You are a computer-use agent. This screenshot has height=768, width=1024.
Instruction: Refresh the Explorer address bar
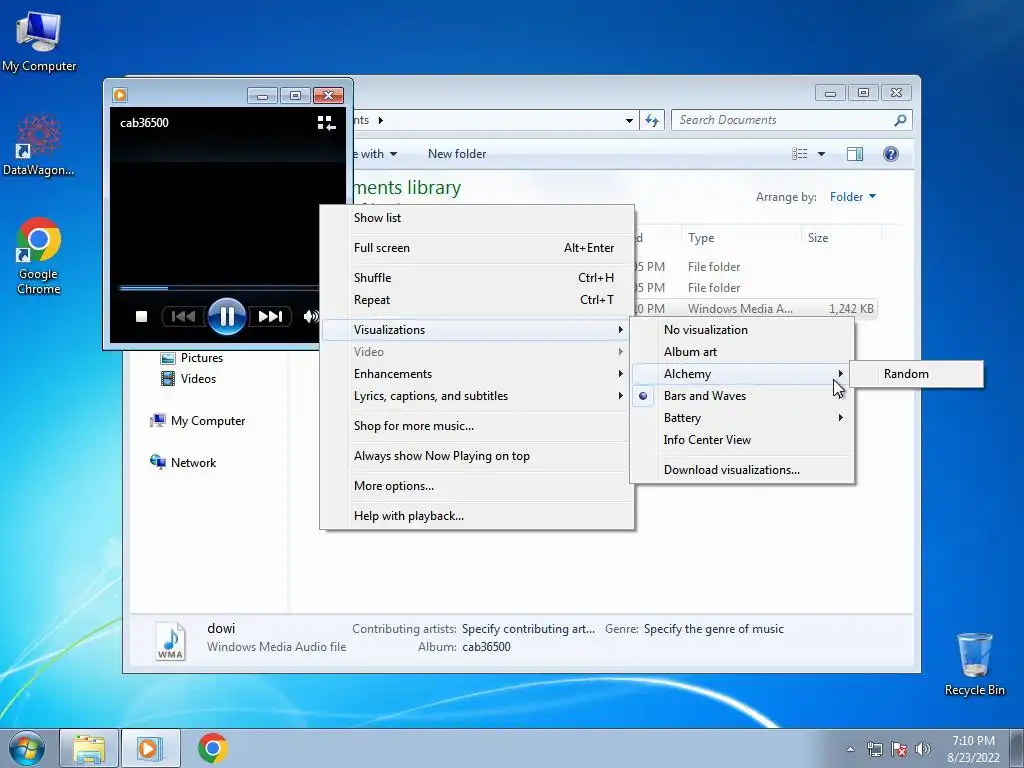[652, 120]
